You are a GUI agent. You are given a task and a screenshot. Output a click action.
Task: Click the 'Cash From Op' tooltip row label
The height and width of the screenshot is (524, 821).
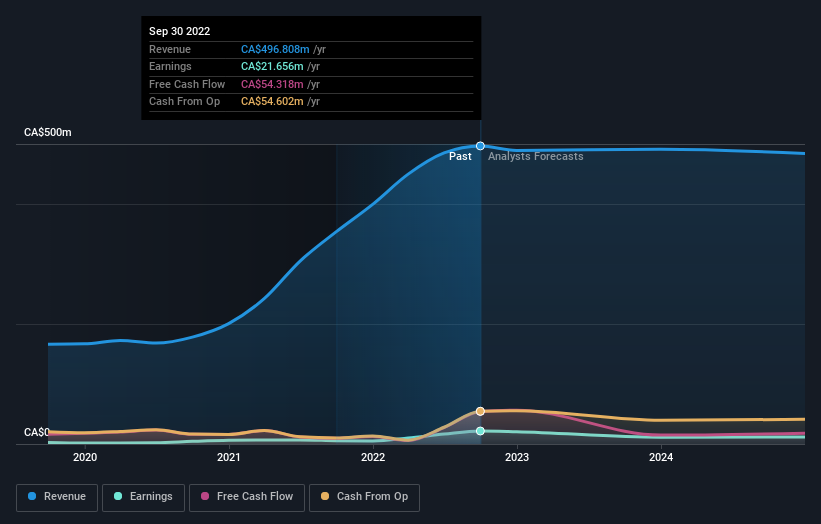[x=184, y=102]
